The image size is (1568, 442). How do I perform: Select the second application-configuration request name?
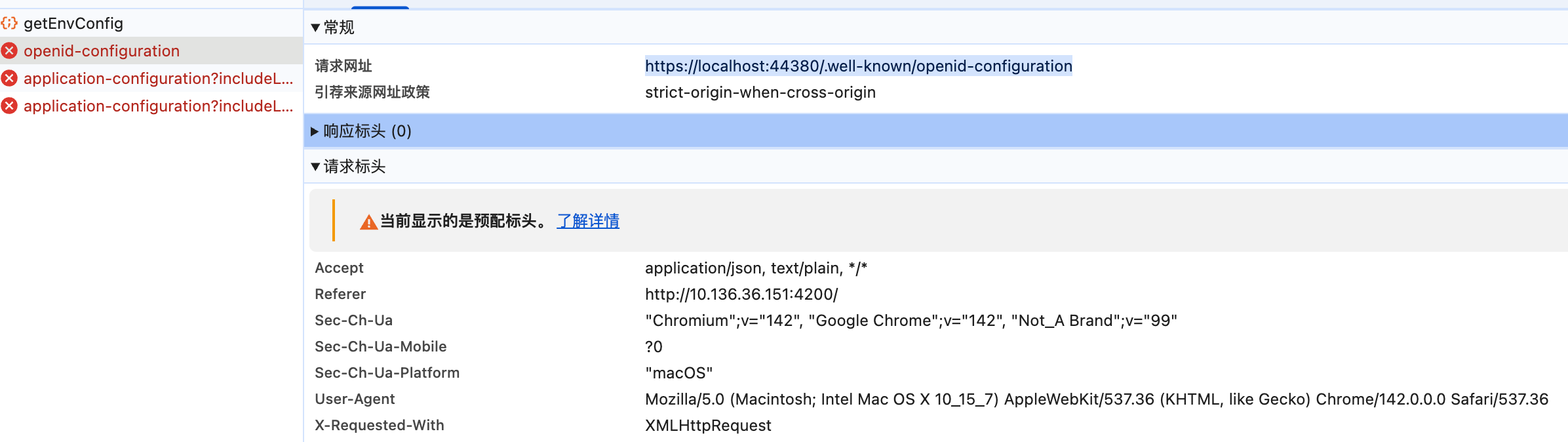[x=158, y=106]
